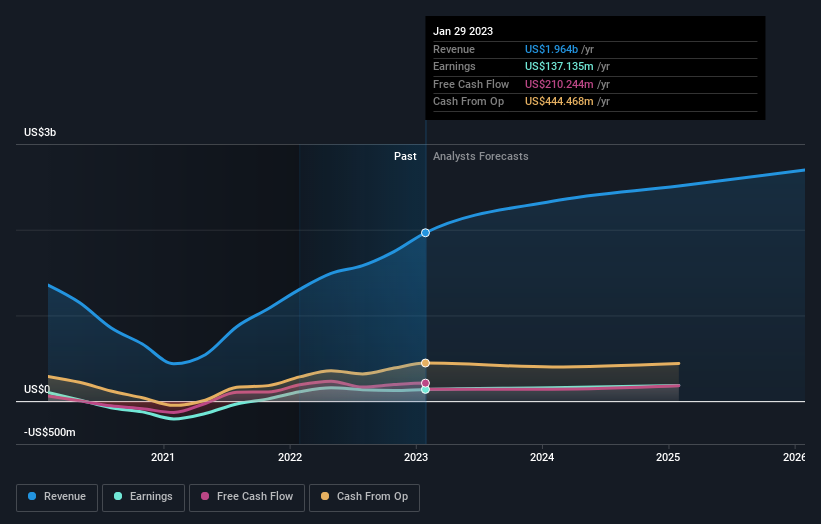Click the Jan 29 2023 tooltip date
Viewport: 821px width, 524px height.
click(463, 31)
